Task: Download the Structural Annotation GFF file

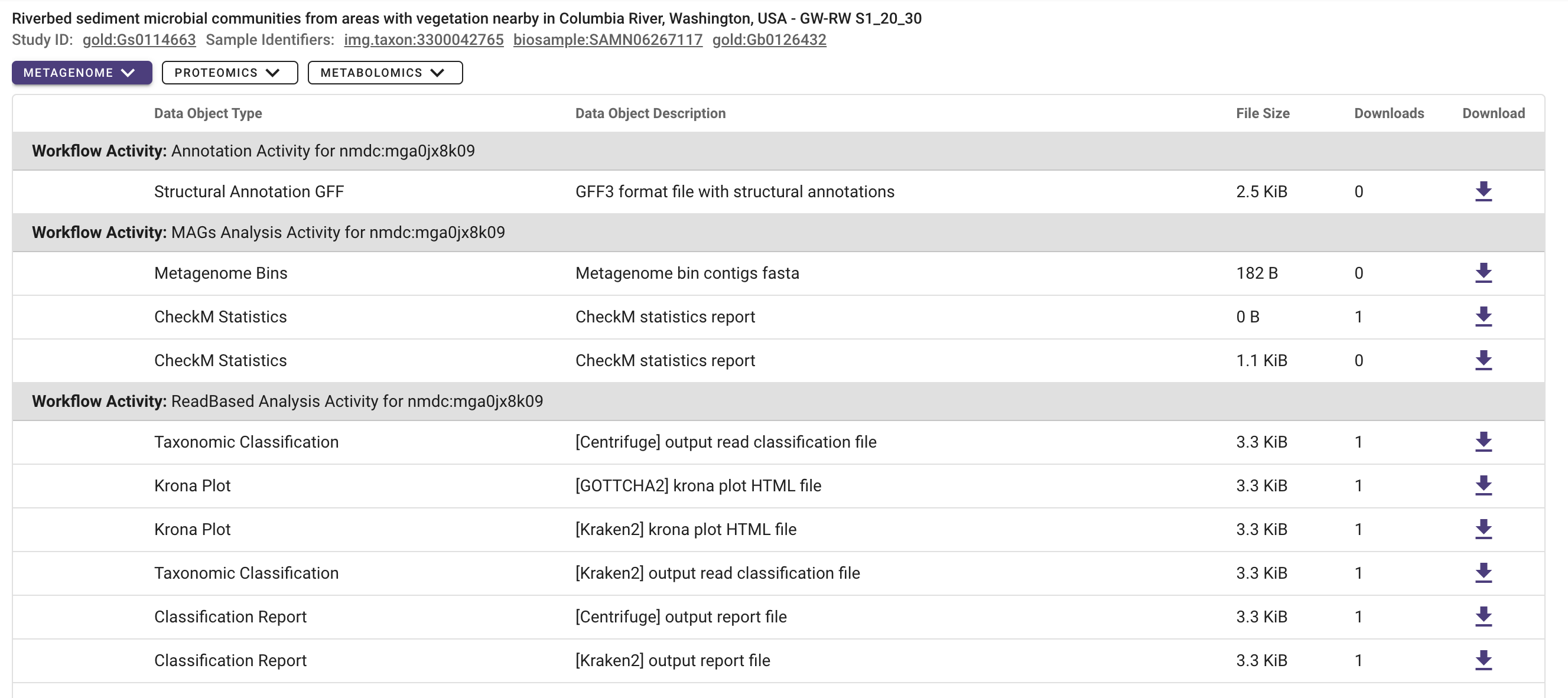Action: click(1484, 192)
